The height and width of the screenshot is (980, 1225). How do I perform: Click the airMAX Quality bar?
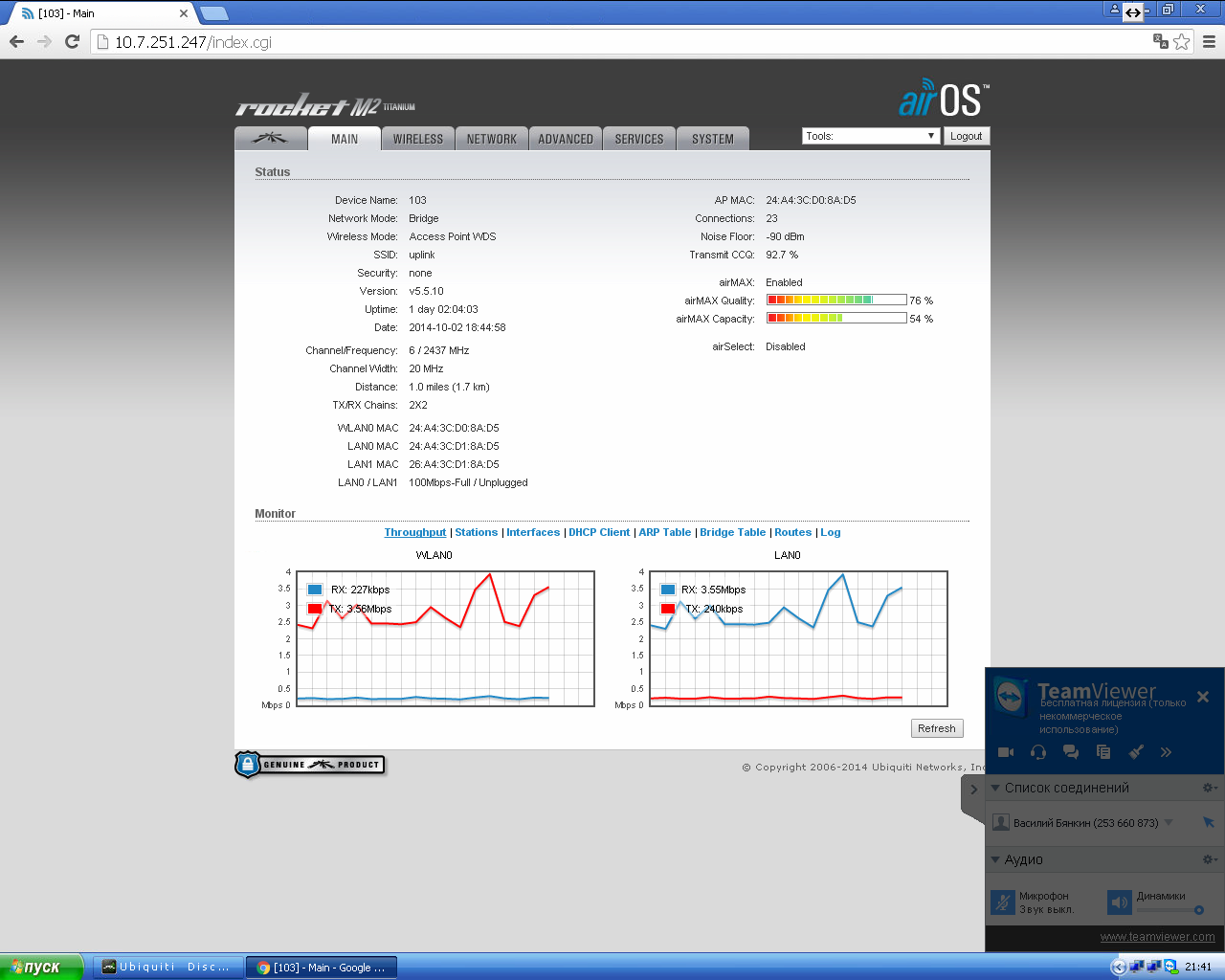click(x=836, y=301)
